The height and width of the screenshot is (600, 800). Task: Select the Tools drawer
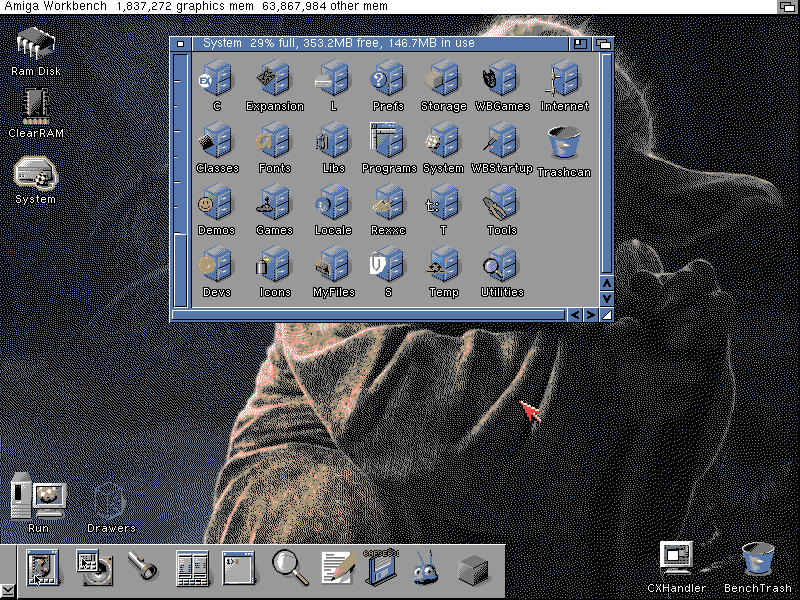[502, 204]
